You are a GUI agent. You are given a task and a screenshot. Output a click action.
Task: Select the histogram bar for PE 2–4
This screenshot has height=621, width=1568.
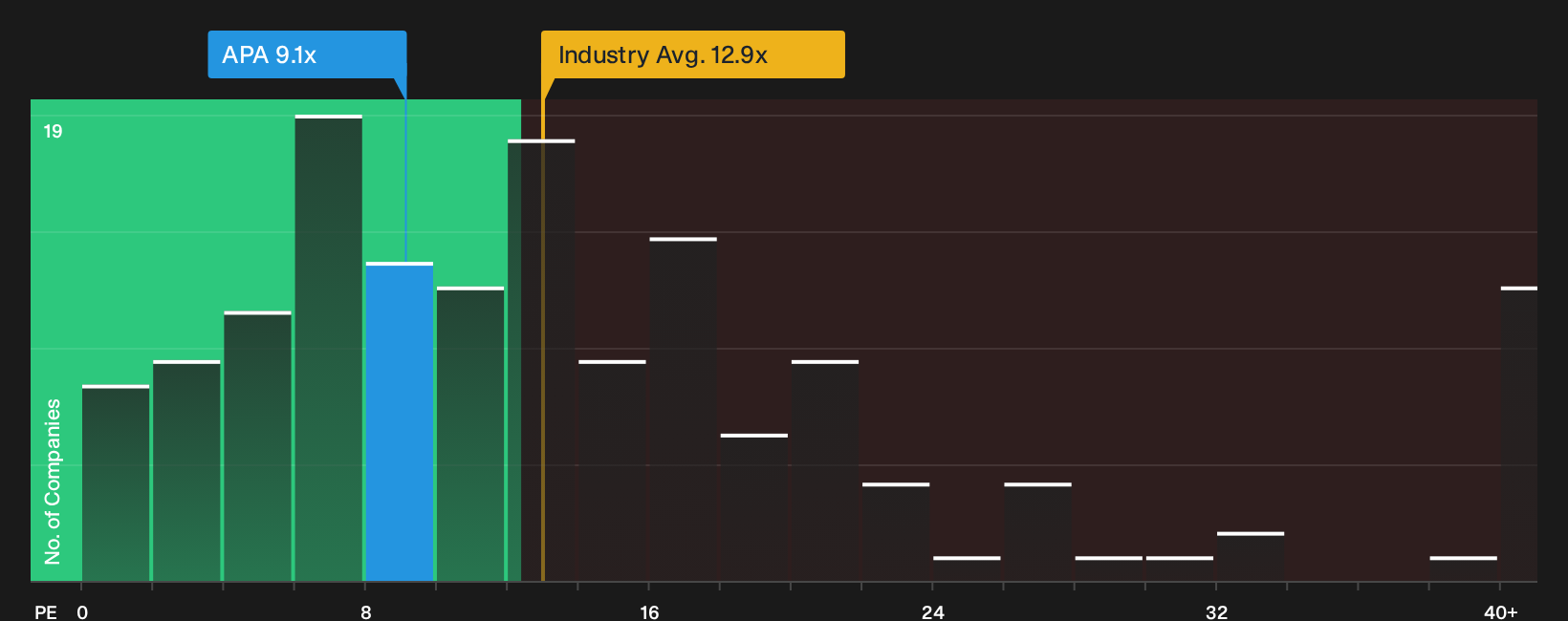click(186, 471)
